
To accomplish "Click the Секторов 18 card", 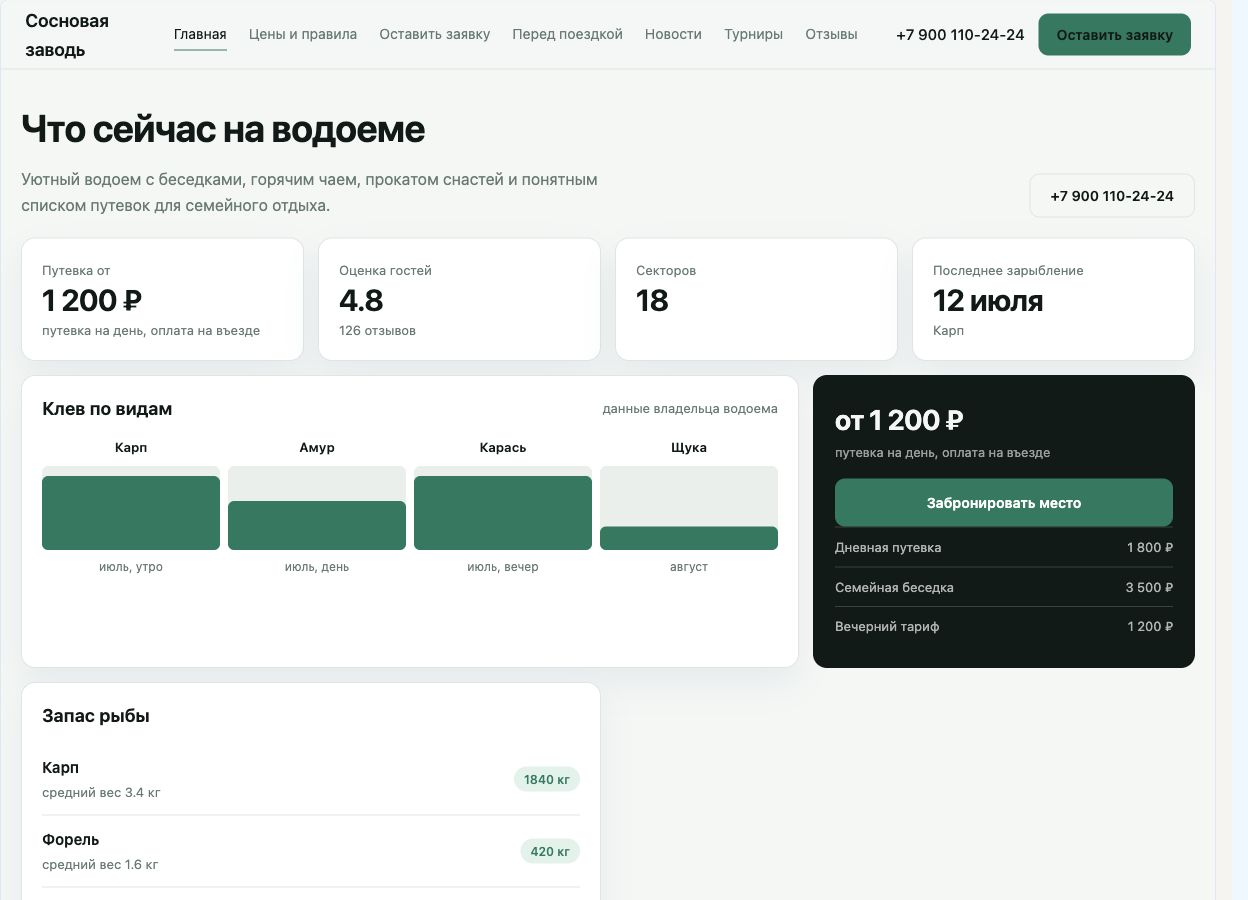I will 756,299.
